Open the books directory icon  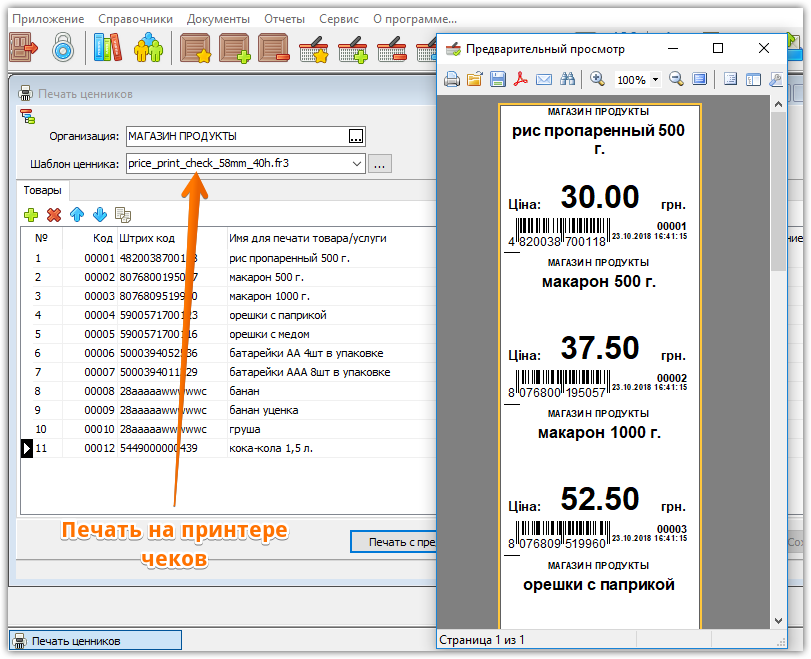click(108, 48)
